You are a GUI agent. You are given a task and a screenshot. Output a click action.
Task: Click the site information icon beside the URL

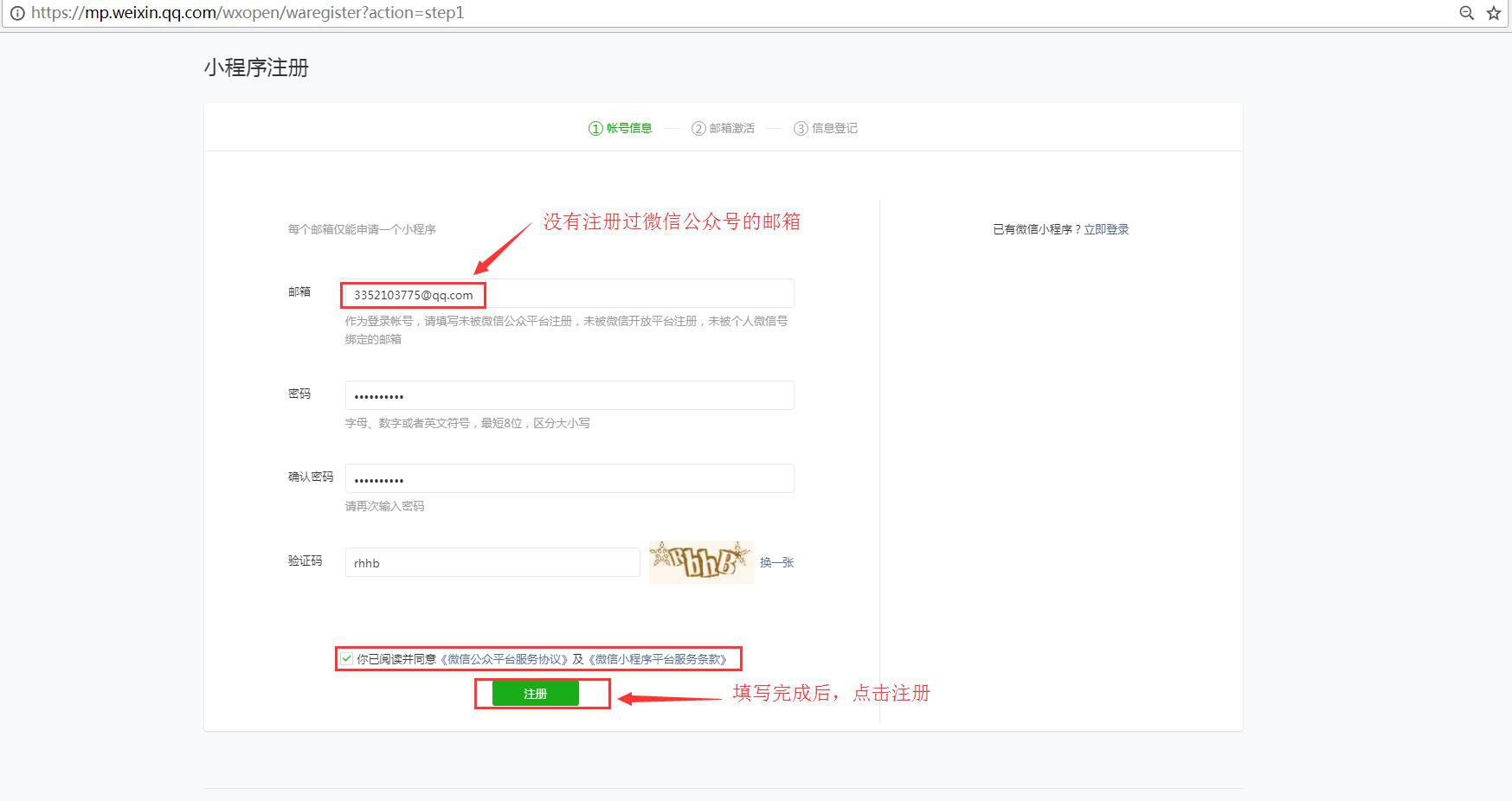click(x=18, y=13)
